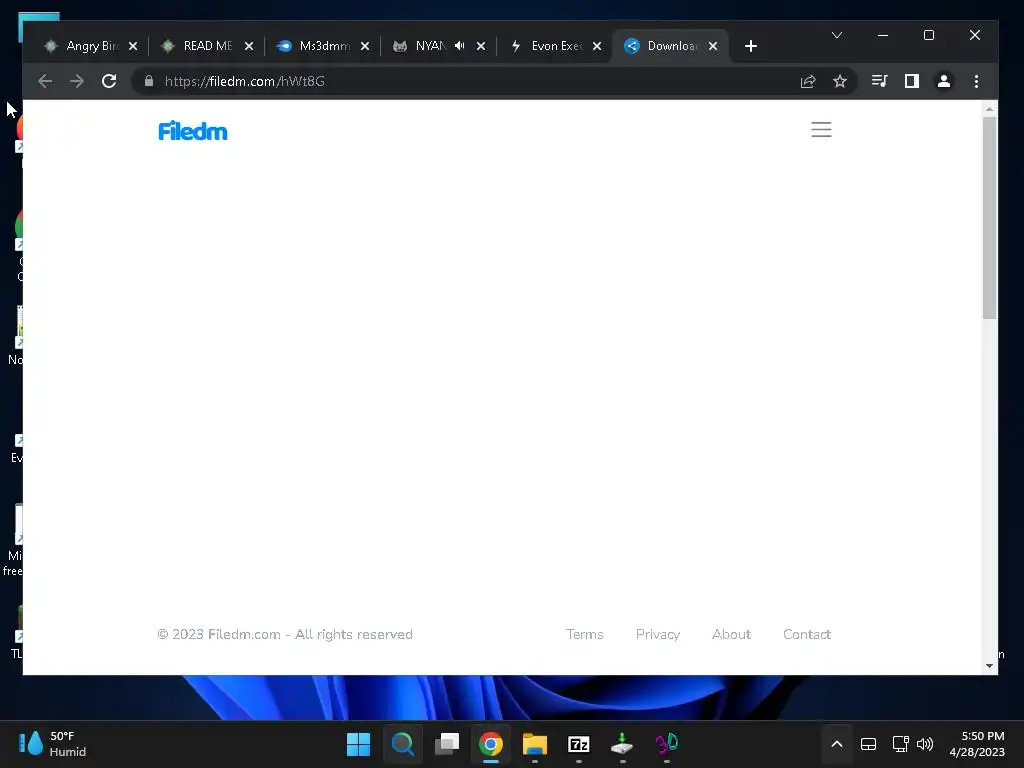Open a new browser tab
This screenshot has height=768, width=1024.
pos(751,46)
